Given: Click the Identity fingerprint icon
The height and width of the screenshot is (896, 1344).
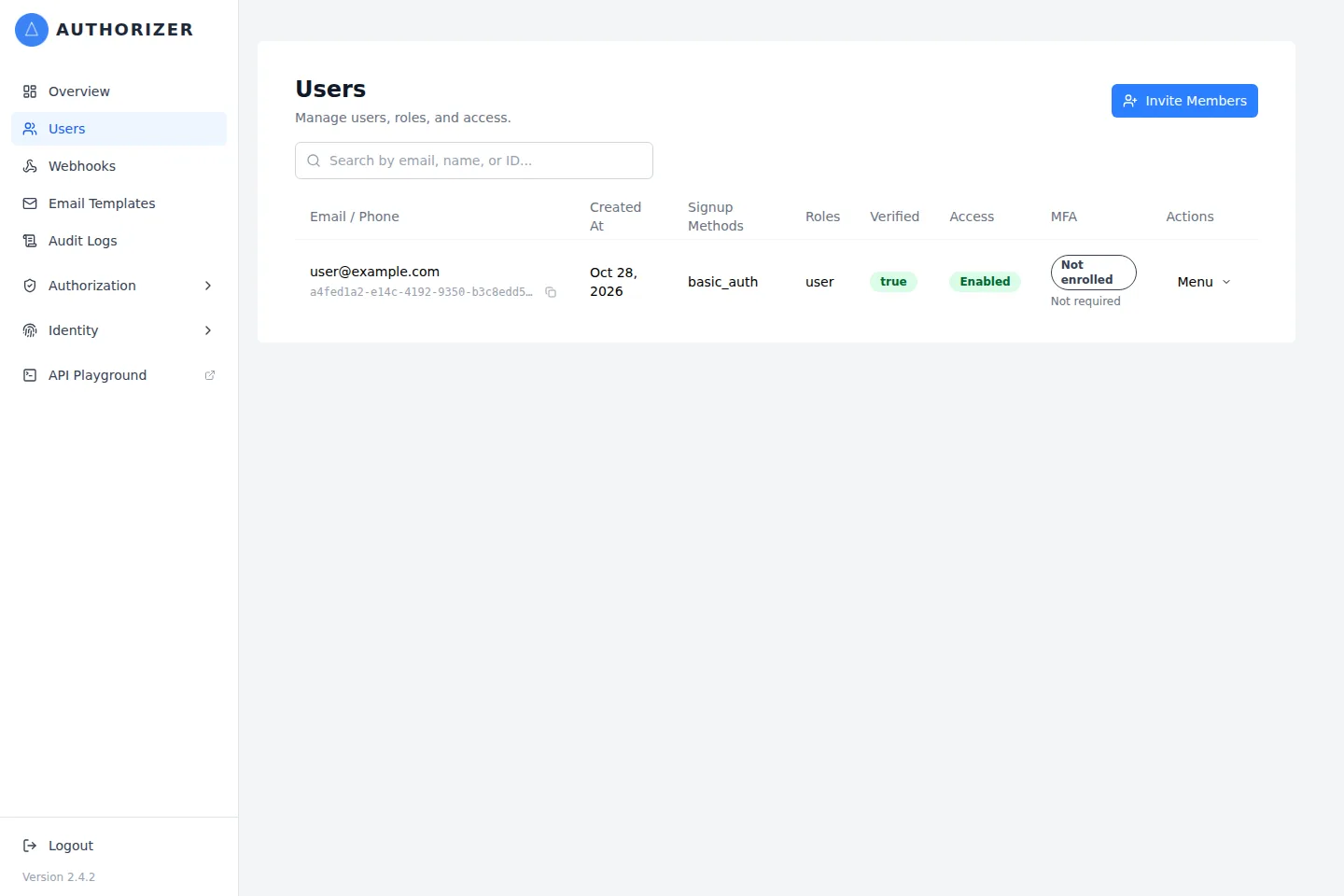Looking at the screenshot, I should tap(30, 330).
